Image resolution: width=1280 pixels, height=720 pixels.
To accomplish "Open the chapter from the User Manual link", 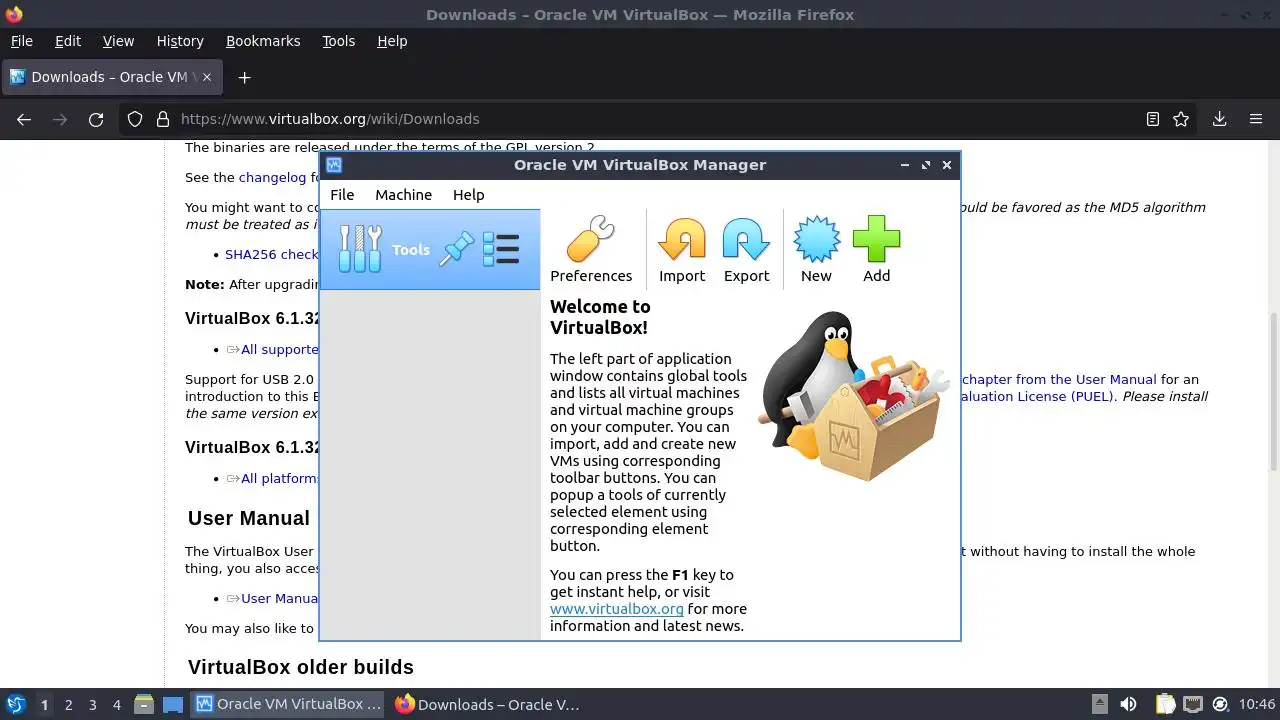I will tap(1059, 380).
